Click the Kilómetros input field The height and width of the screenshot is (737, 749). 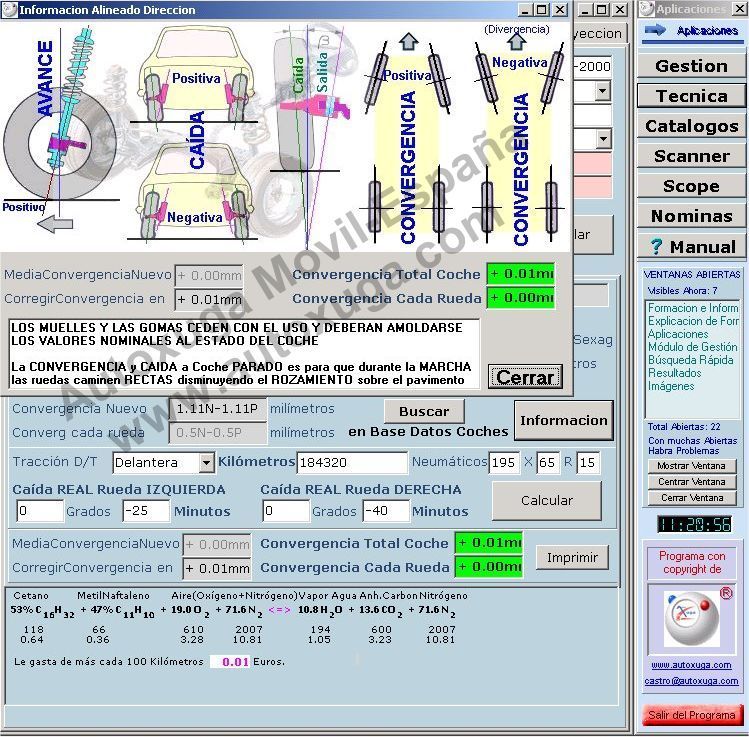click(352, 462)
